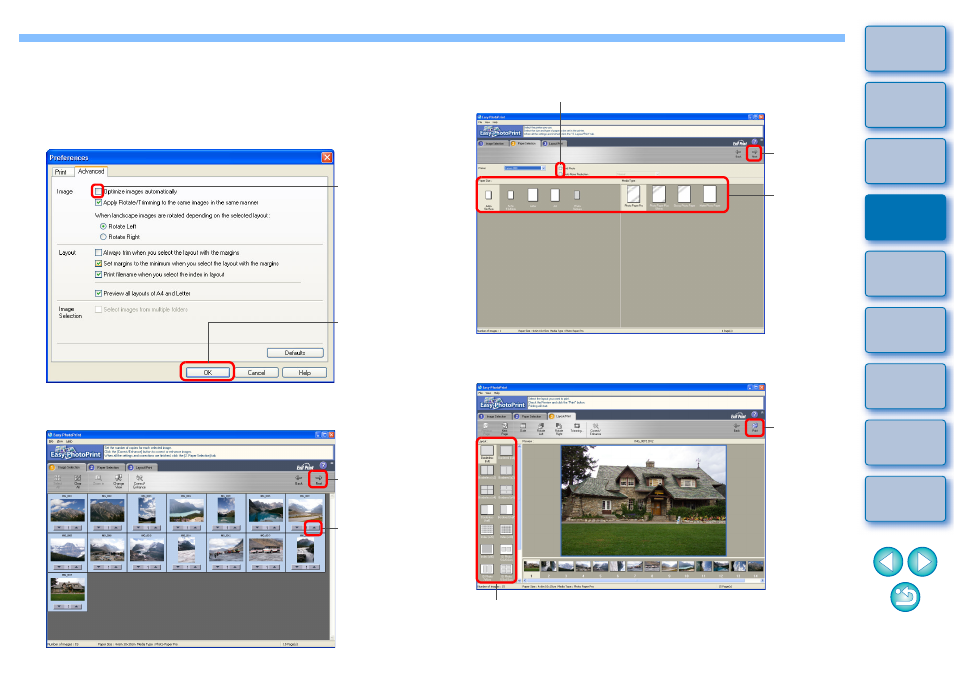Click Defaults in the Preferences dialog
This screenshot has width=954, height=674.
point(295,353)
